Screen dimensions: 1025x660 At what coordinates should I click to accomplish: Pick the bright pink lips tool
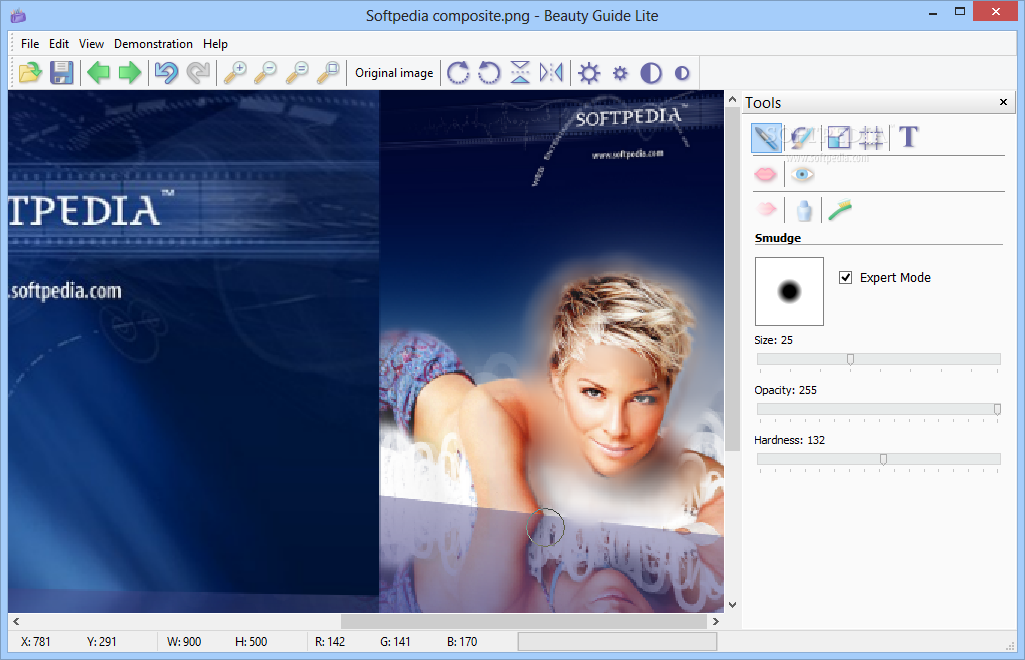point(765,174)
